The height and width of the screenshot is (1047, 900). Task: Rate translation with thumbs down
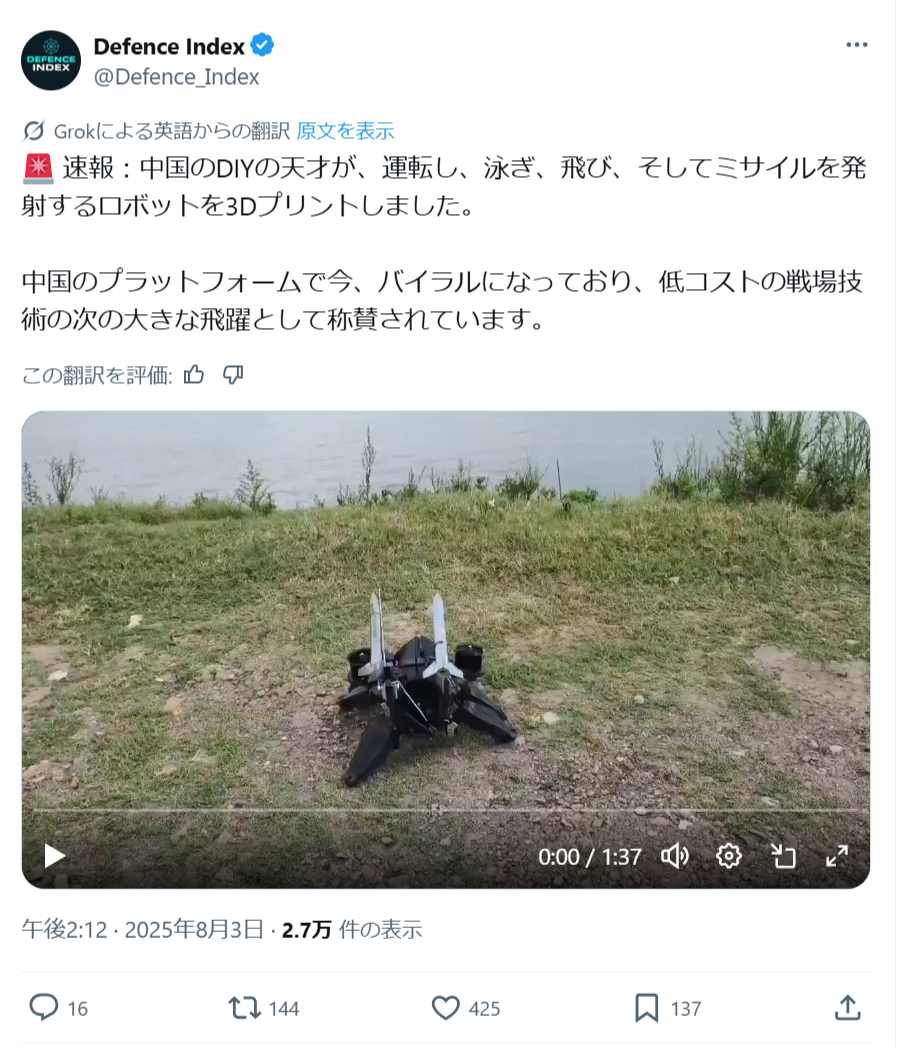coord(233,375)
